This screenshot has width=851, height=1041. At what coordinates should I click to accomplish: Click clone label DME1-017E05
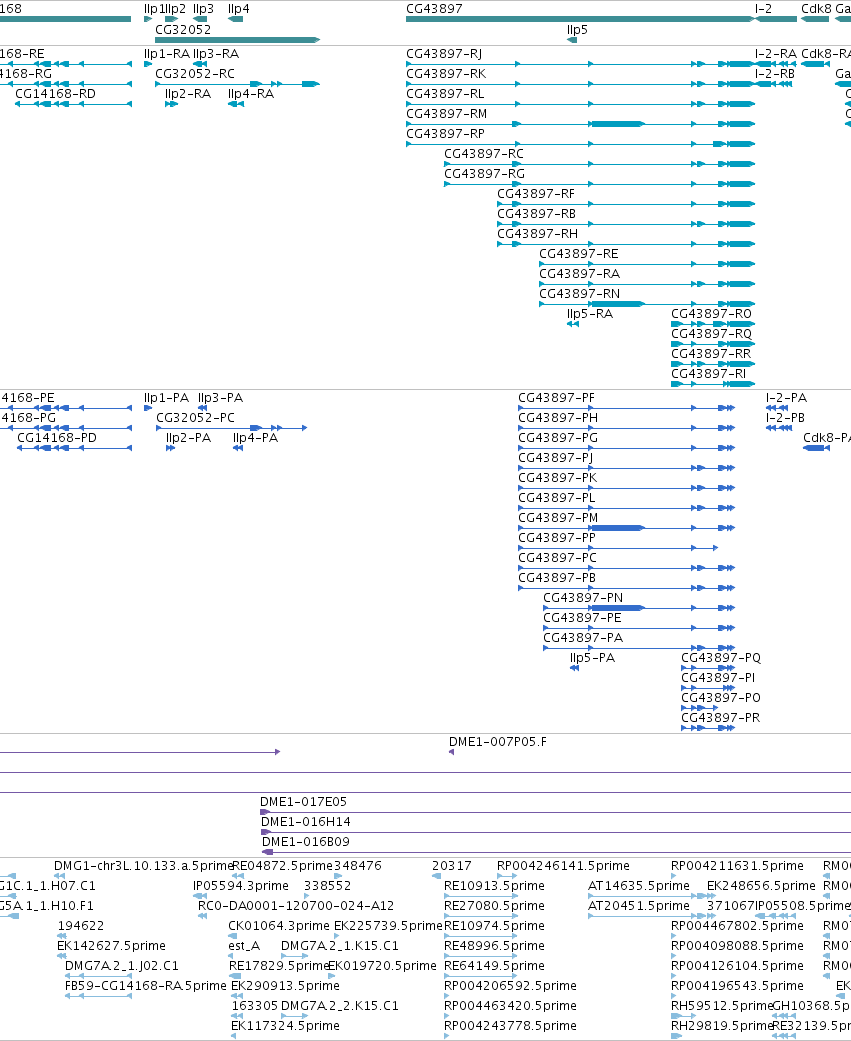pyautogui.click(x=304, y=801)
